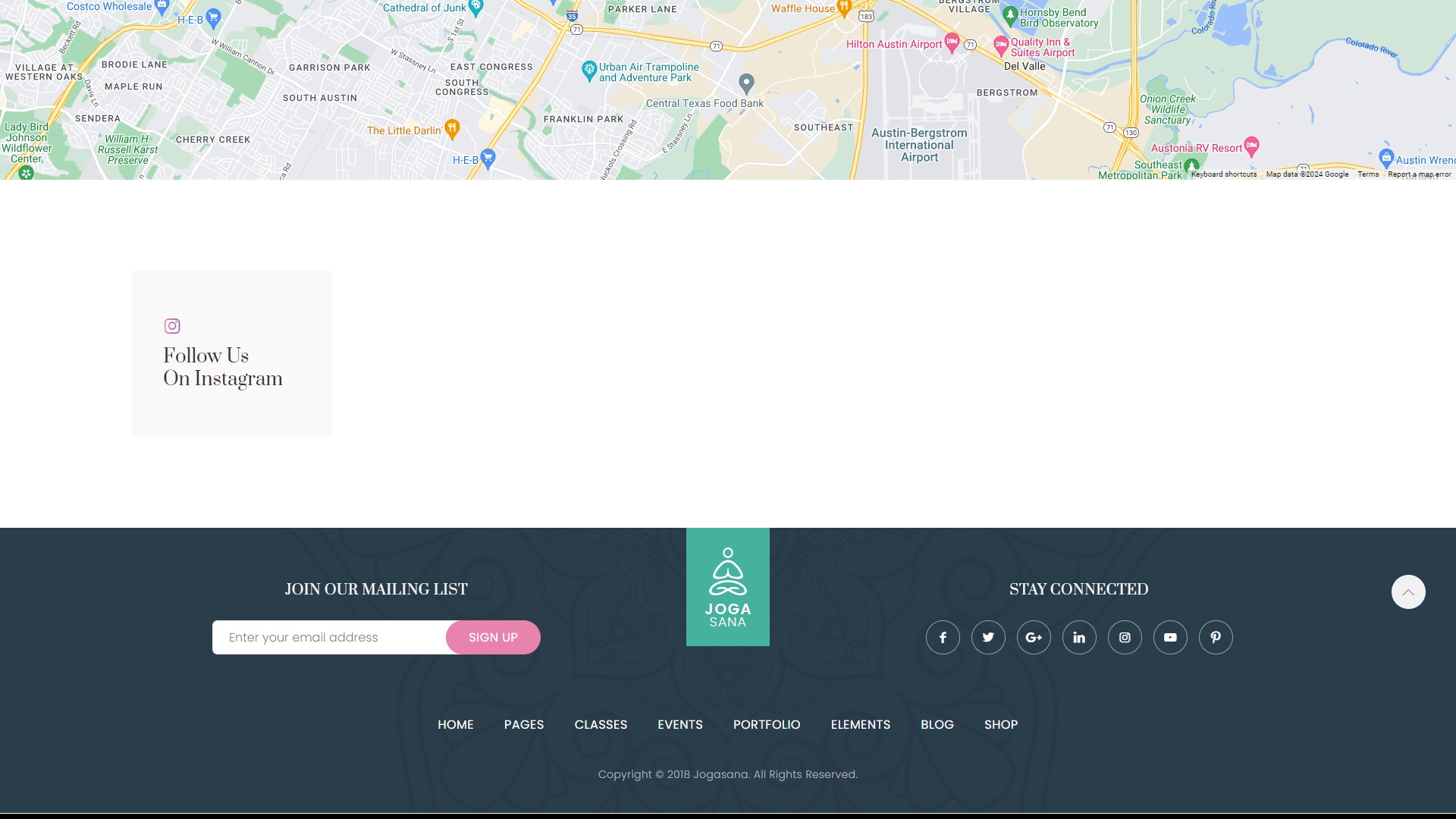Screen dimensions: 1456x819
Task: Open the PORTFOLIO footer link
Action: [x=767, y=725]
